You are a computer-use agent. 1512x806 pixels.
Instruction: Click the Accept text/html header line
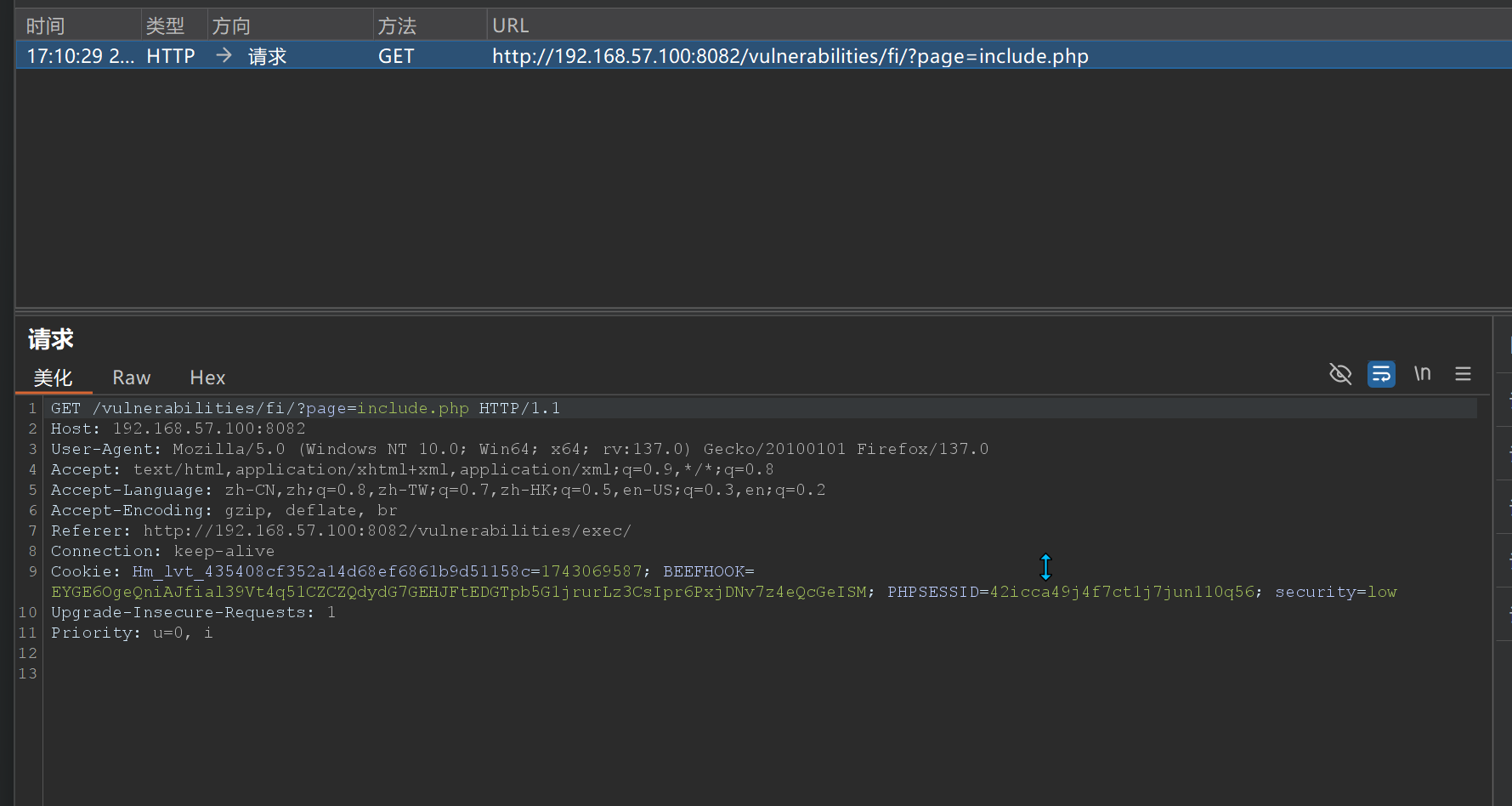[x=412, y=469]
